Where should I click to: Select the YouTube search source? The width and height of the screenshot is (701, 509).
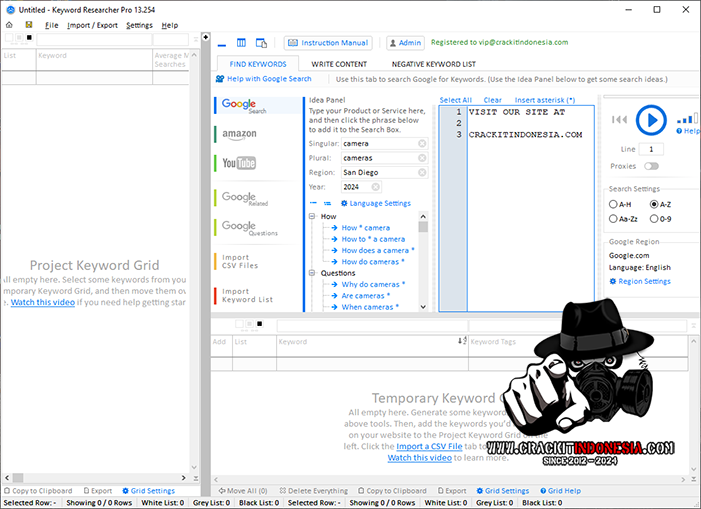click(x=239, y=163)
